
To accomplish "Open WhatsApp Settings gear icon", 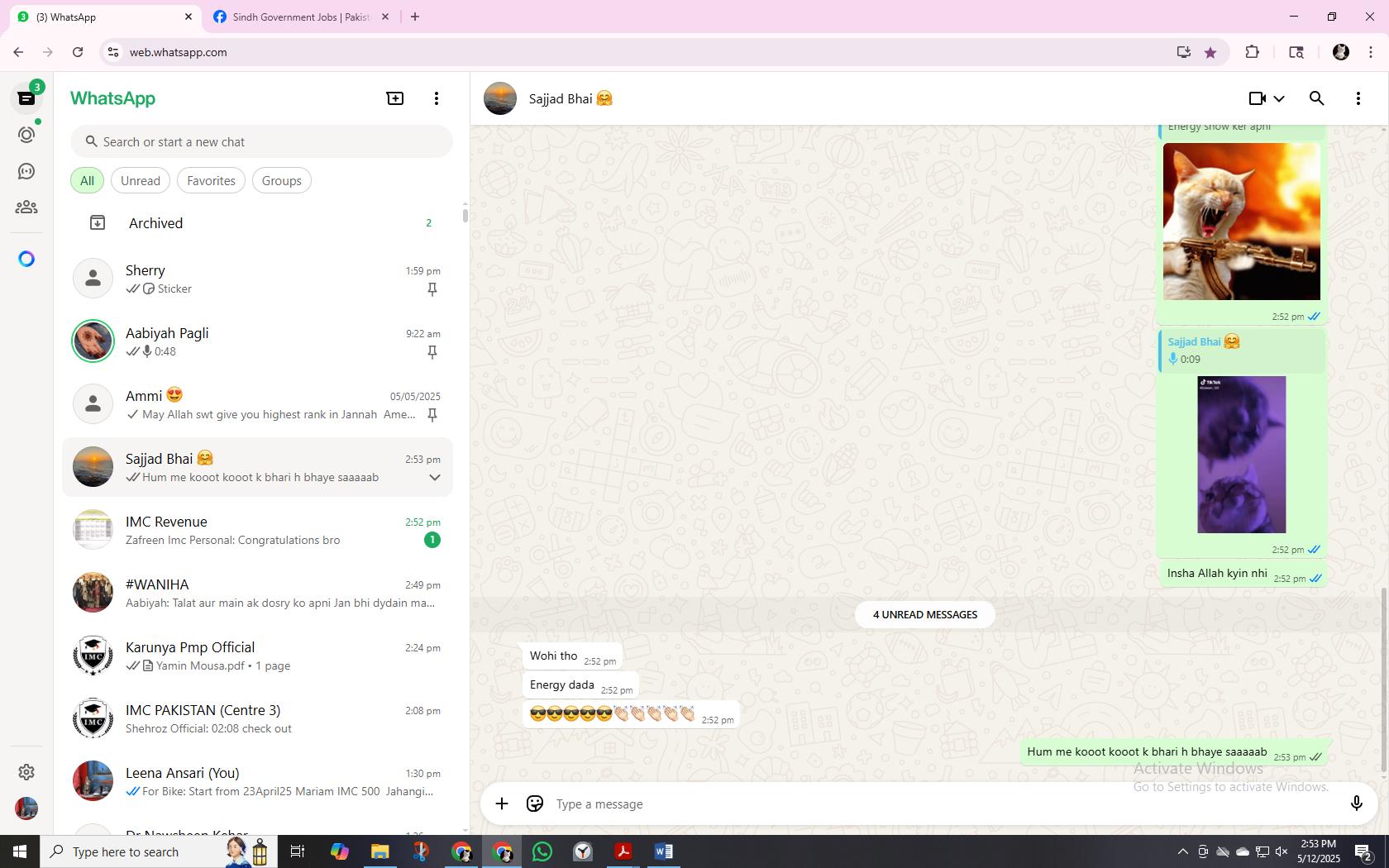I will 26,771.
